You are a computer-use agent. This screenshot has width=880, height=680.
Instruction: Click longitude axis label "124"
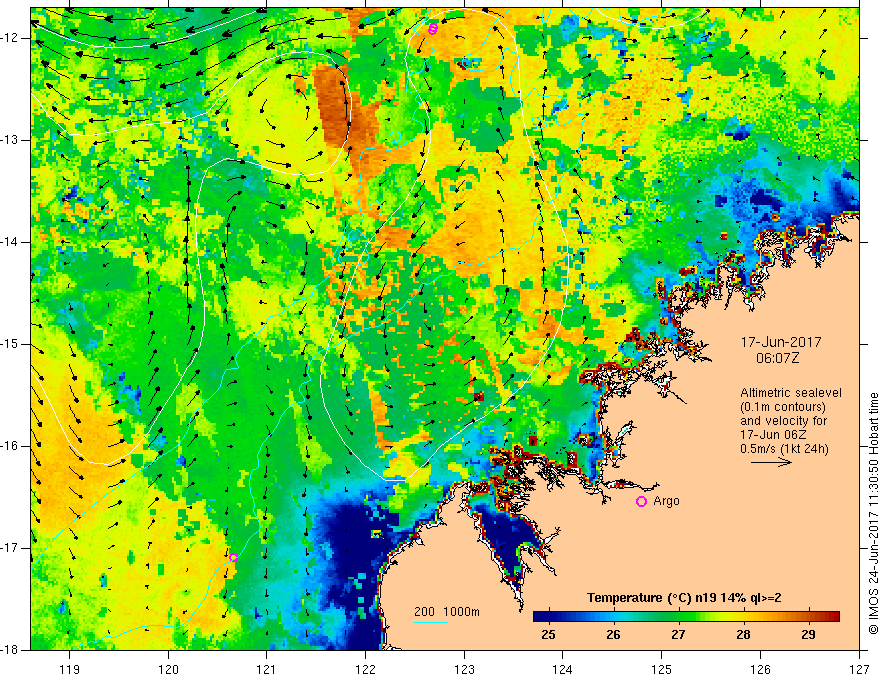tap(563, 669)
